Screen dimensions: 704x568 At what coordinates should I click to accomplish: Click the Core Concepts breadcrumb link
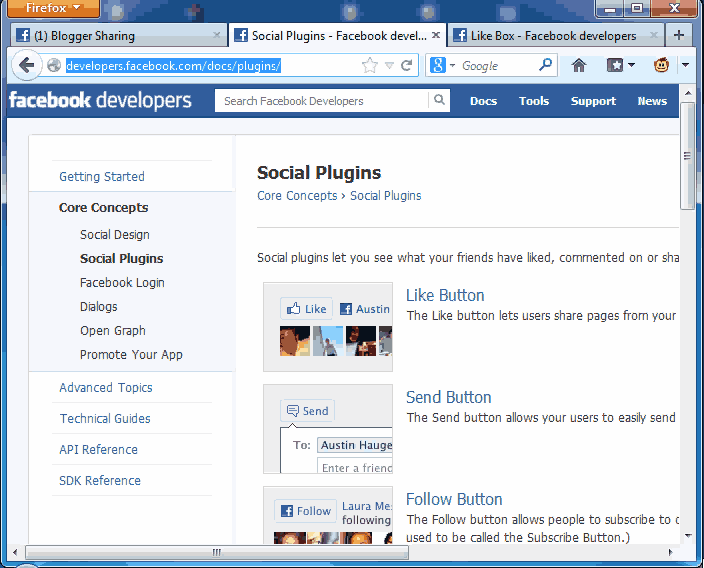[297, 196]
